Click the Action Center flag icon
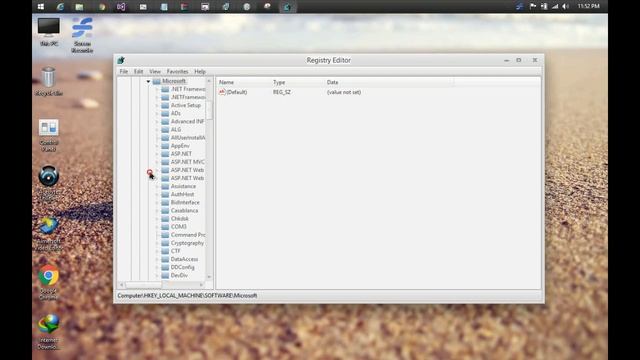Image resolution: width=640 pixels, height=360 pixels. (533, 7)
